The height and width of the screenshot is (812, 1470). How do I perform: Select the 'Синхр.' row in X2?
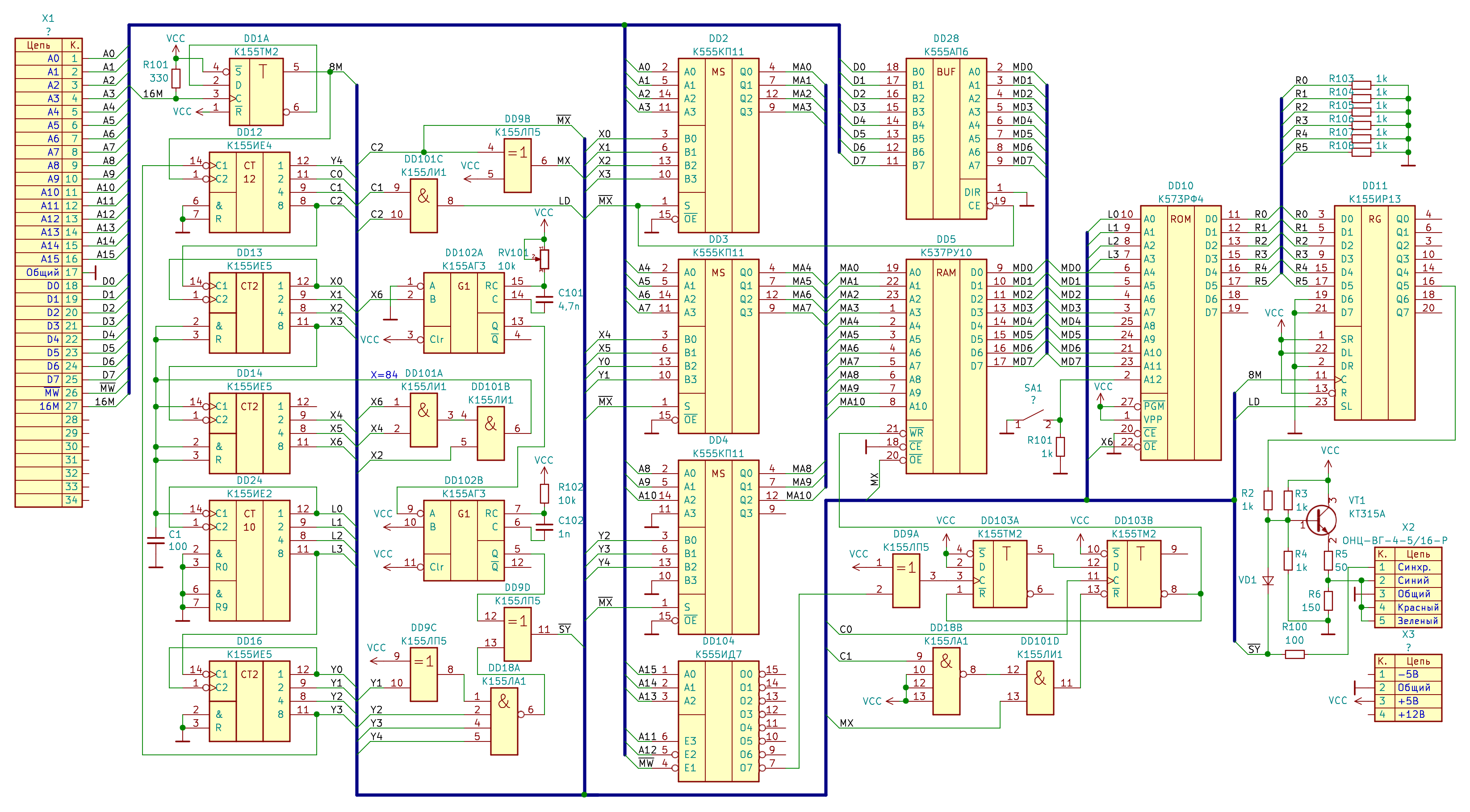pyautogui.click(x=1408, y=567)
